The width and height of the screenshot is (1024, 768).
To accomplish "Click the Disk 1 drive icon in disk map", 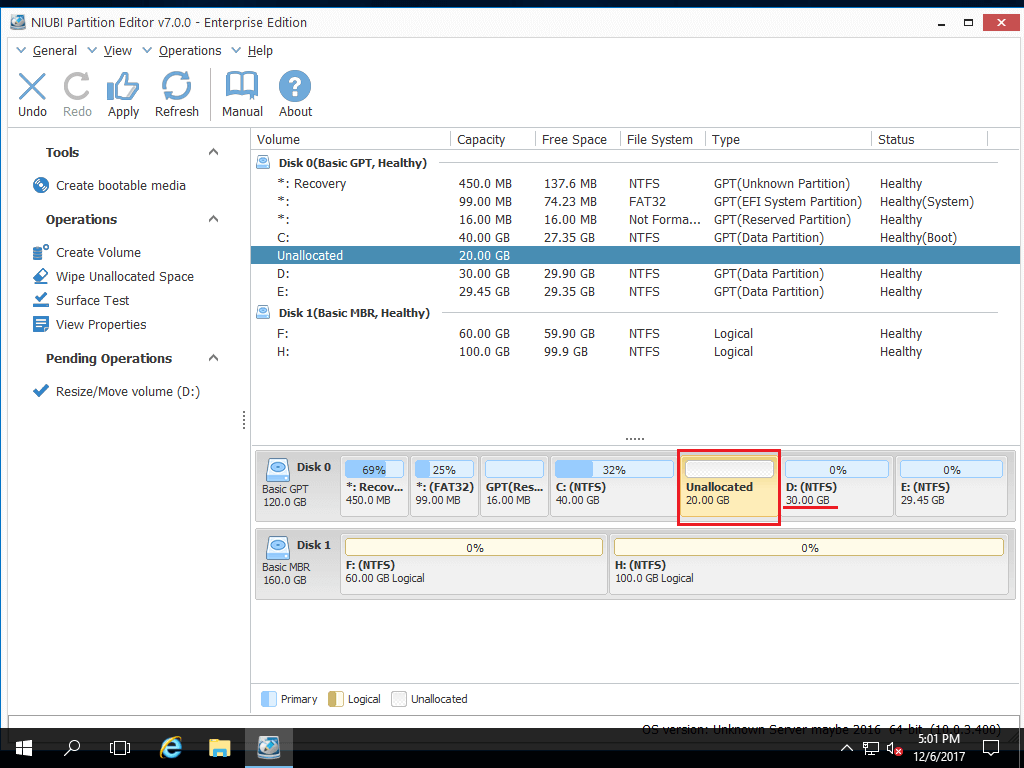I will (278, 547).
